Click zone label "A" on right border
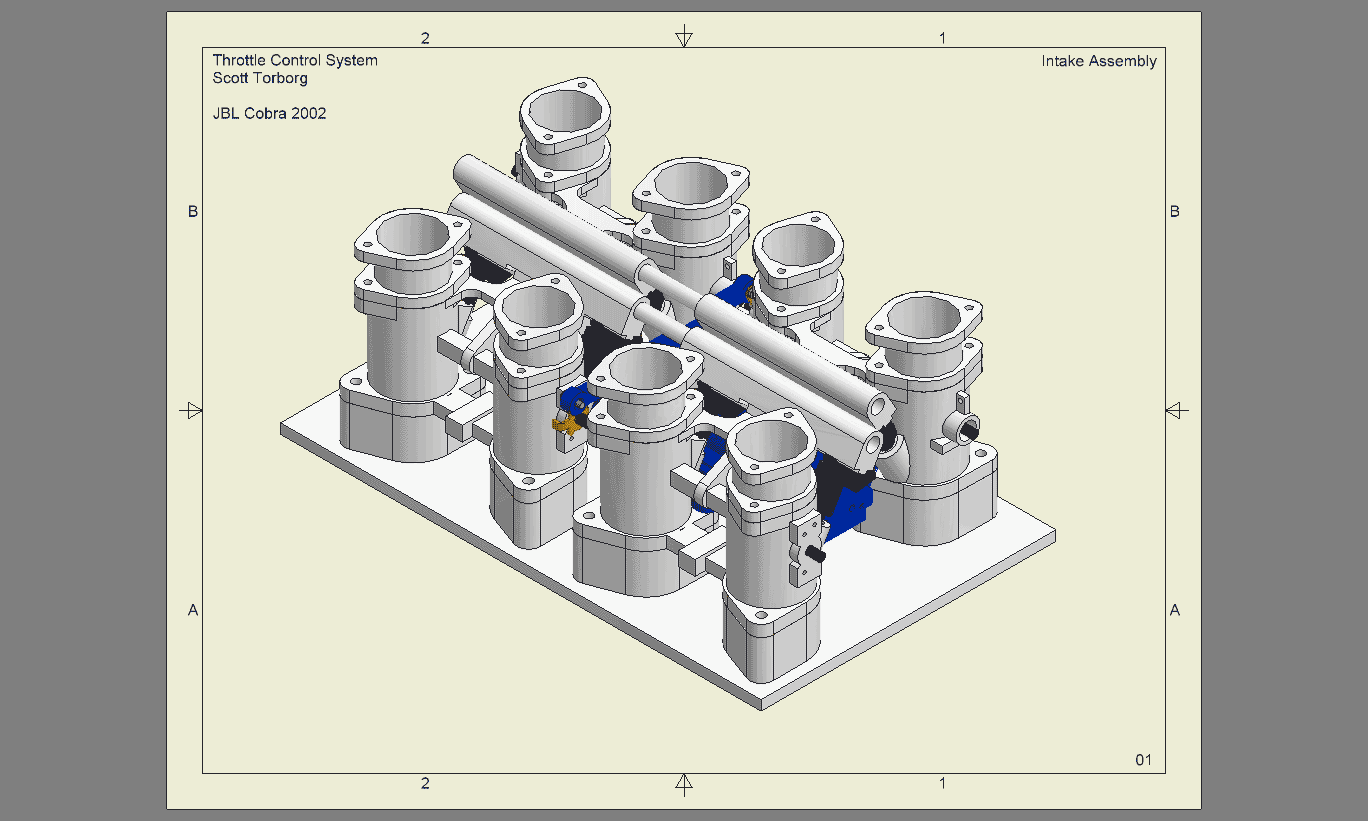1368x821 pixels. click(1175, 610)
